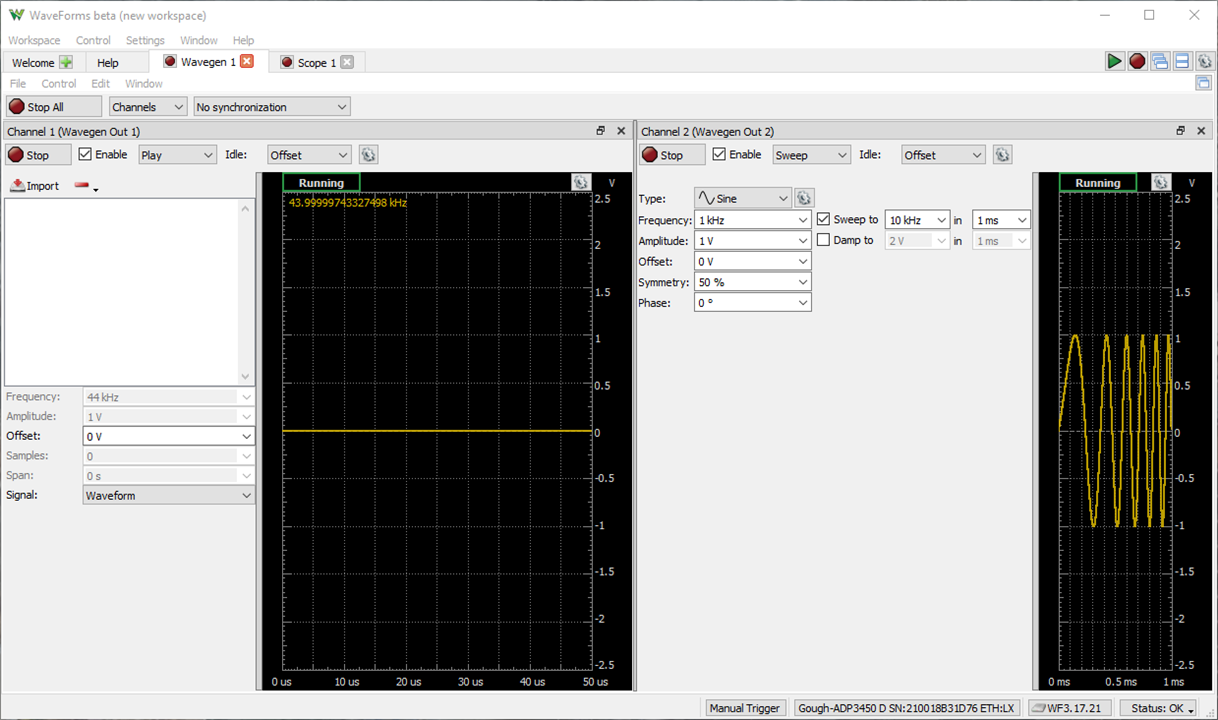This screenshot has width=1218, height=720.
Task: Open sine type options gear icon
Action: pos(804,198)
